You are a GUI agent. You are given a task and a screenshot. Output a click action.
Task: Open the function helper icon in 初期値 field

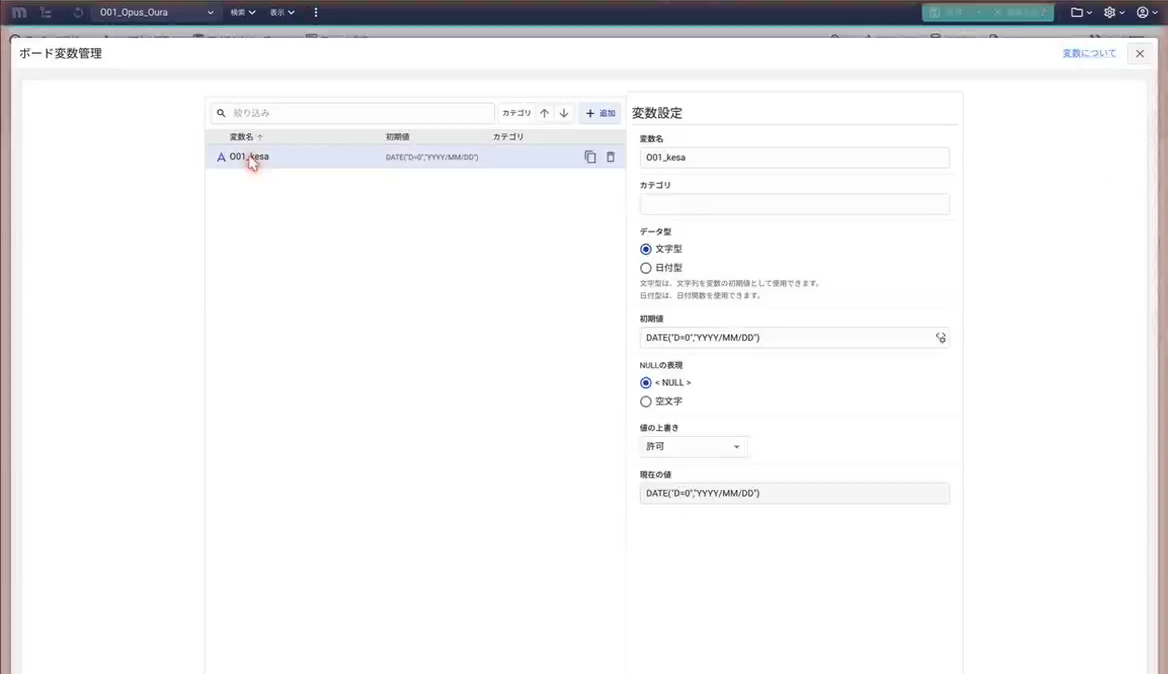point(941,338)
